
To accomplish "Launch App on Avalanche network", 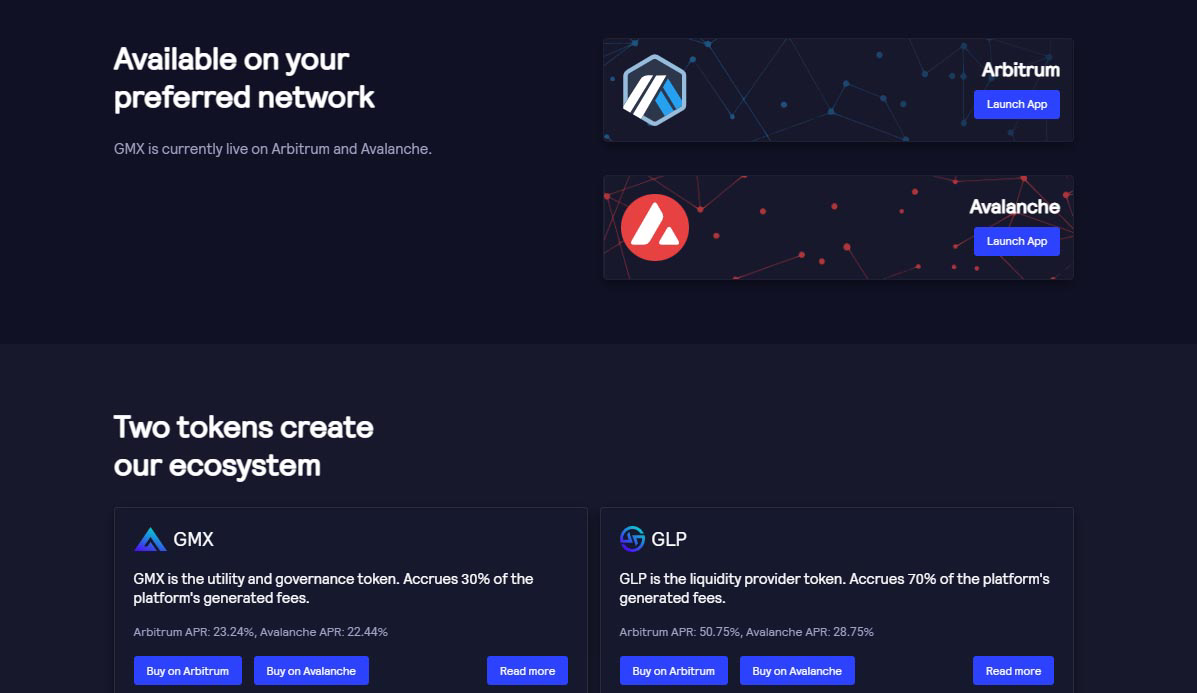I will pyautogui.click(x=1016, y=241).
